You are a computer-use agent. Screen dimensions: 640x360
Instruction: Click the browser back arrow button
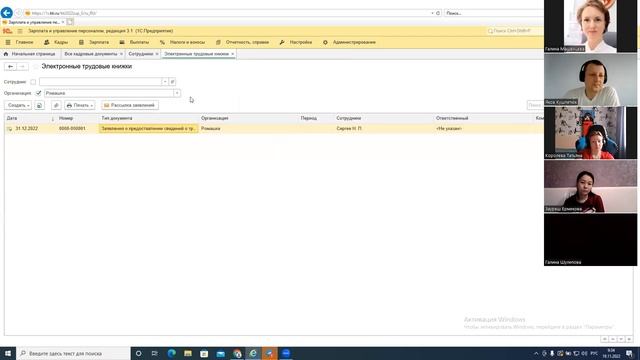coord(7,13)
